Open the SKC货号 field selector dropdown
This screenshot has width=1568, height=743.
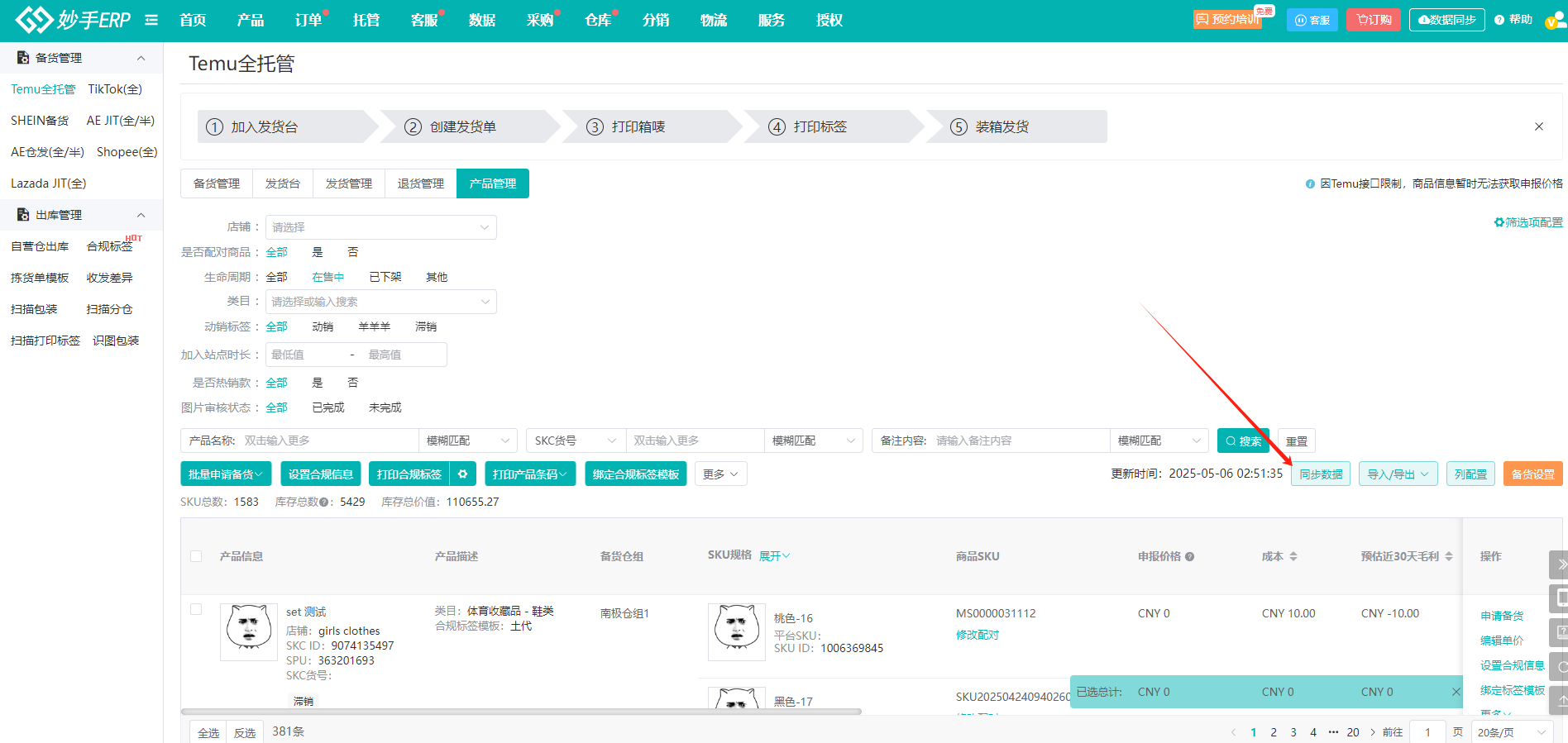click(576, 441)
